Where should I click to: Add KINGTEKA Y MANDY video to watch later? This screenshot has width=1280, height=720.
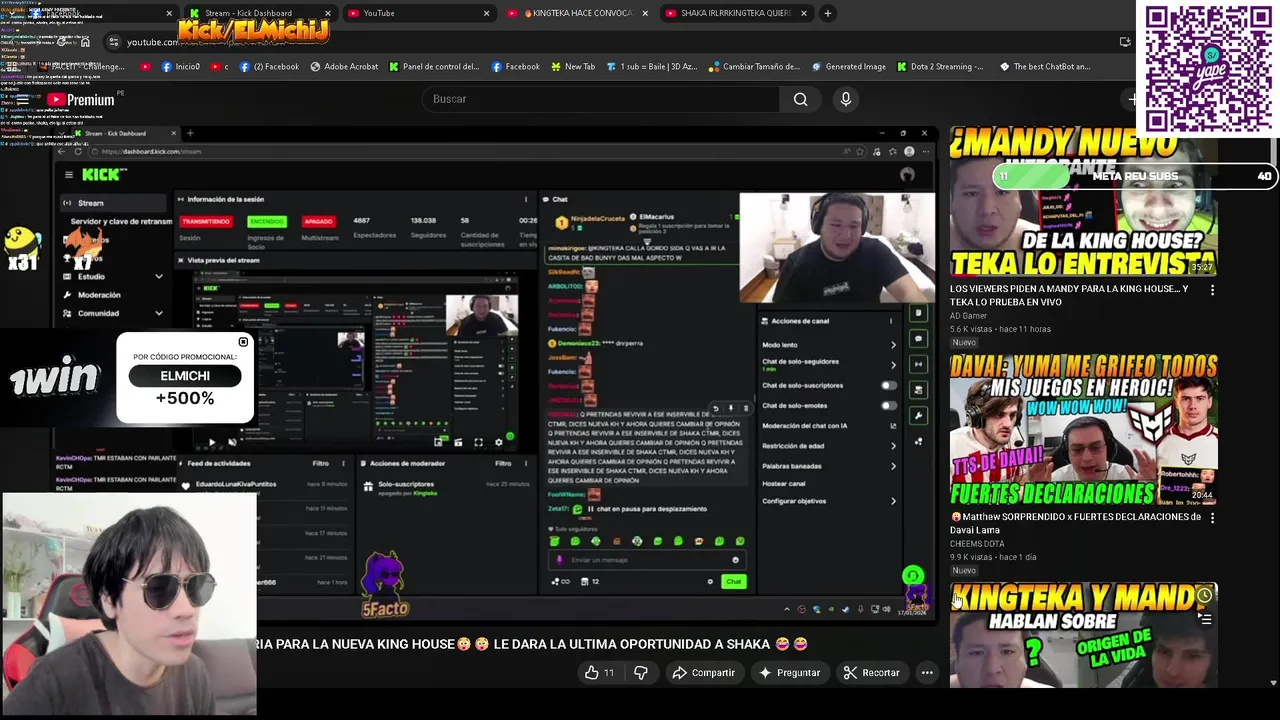coord(1205,596)
